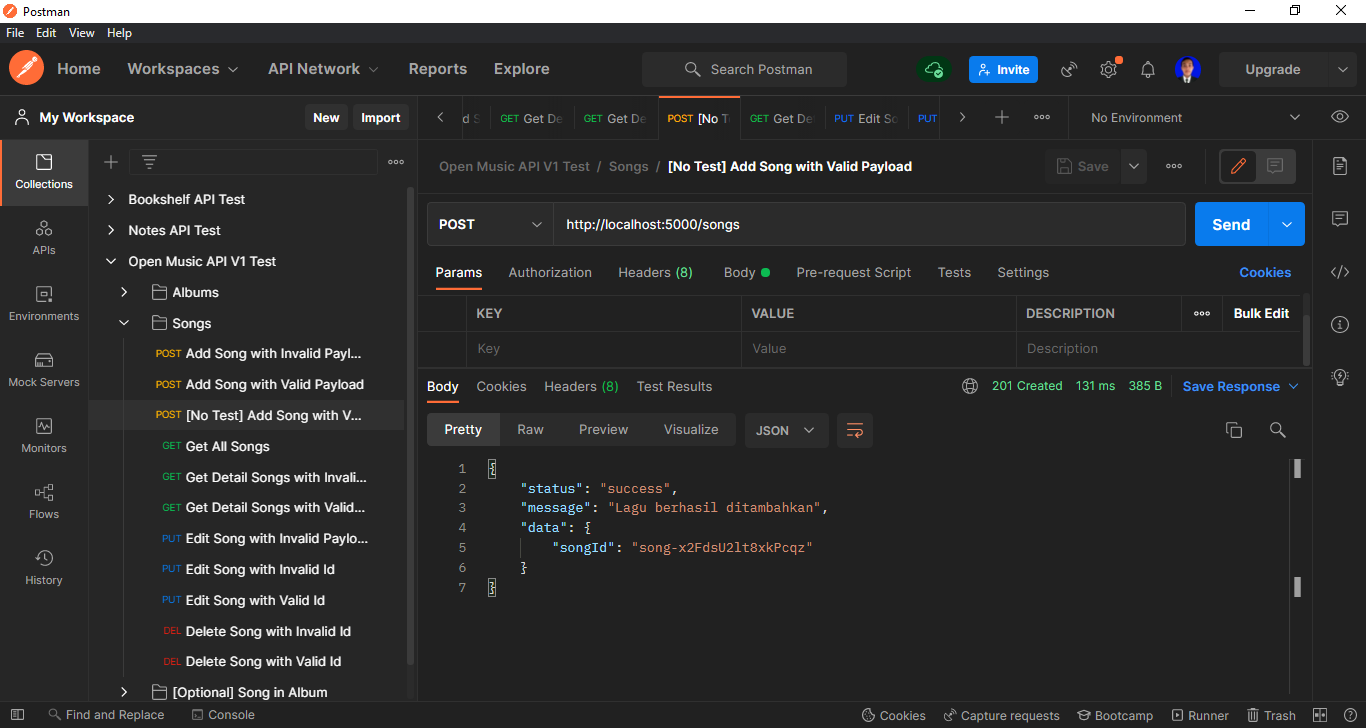Open comments icon in right sidebar
This screenshot has width=1366, height=728.
click(x=1340, y=219)
